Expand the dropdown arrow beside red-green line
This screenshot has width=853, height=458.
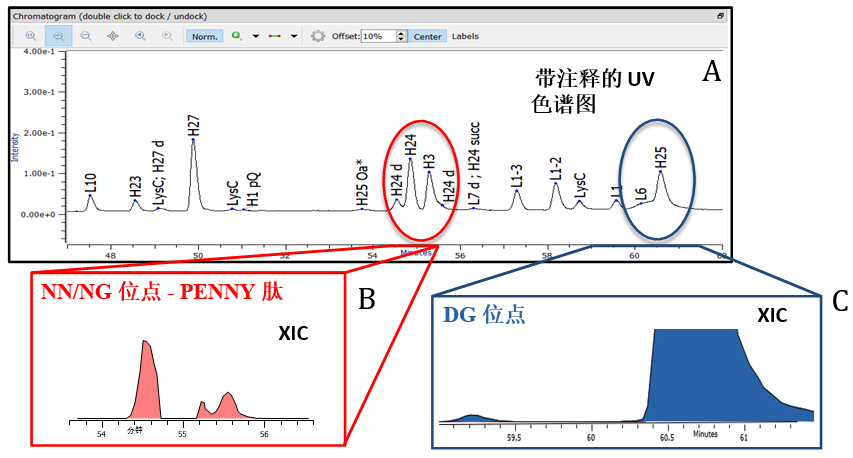point(293,36)
